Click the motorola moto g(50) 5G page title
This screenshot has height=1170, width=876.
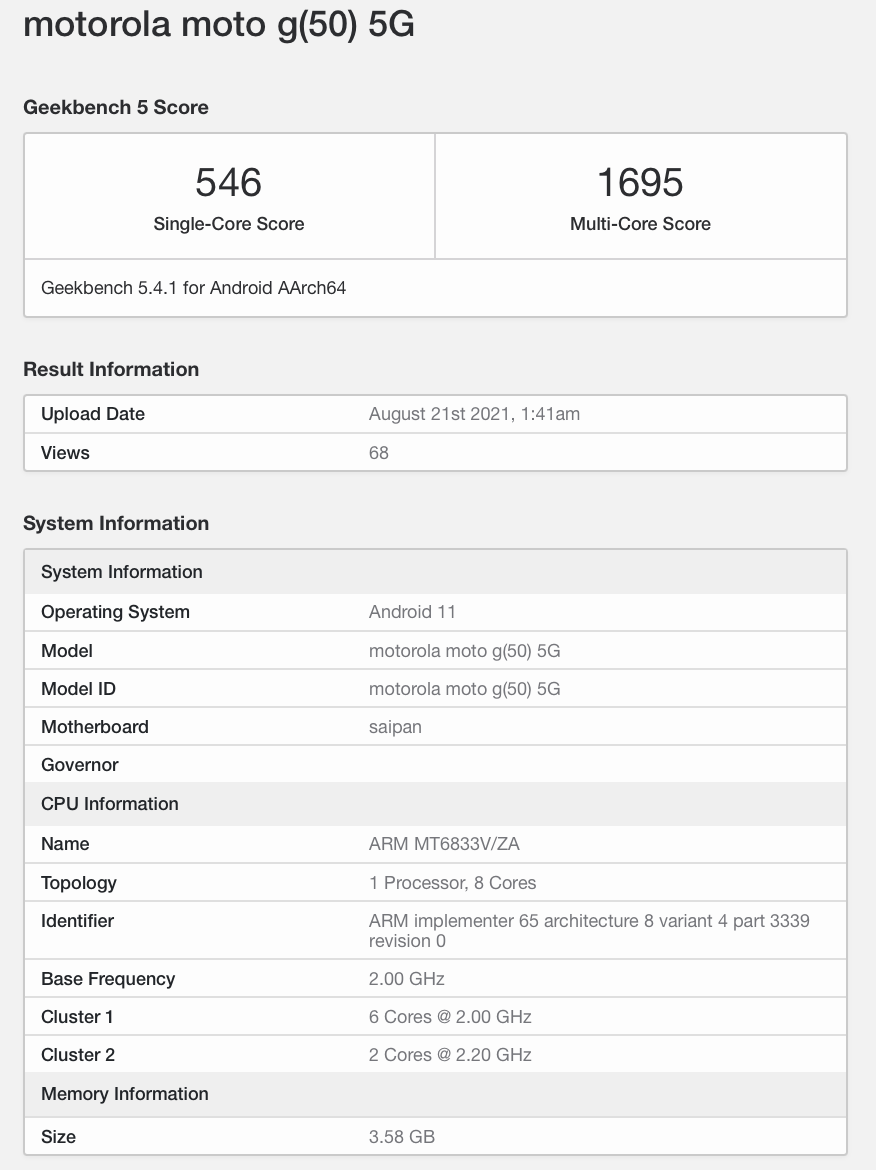click(x=218, y=24)
